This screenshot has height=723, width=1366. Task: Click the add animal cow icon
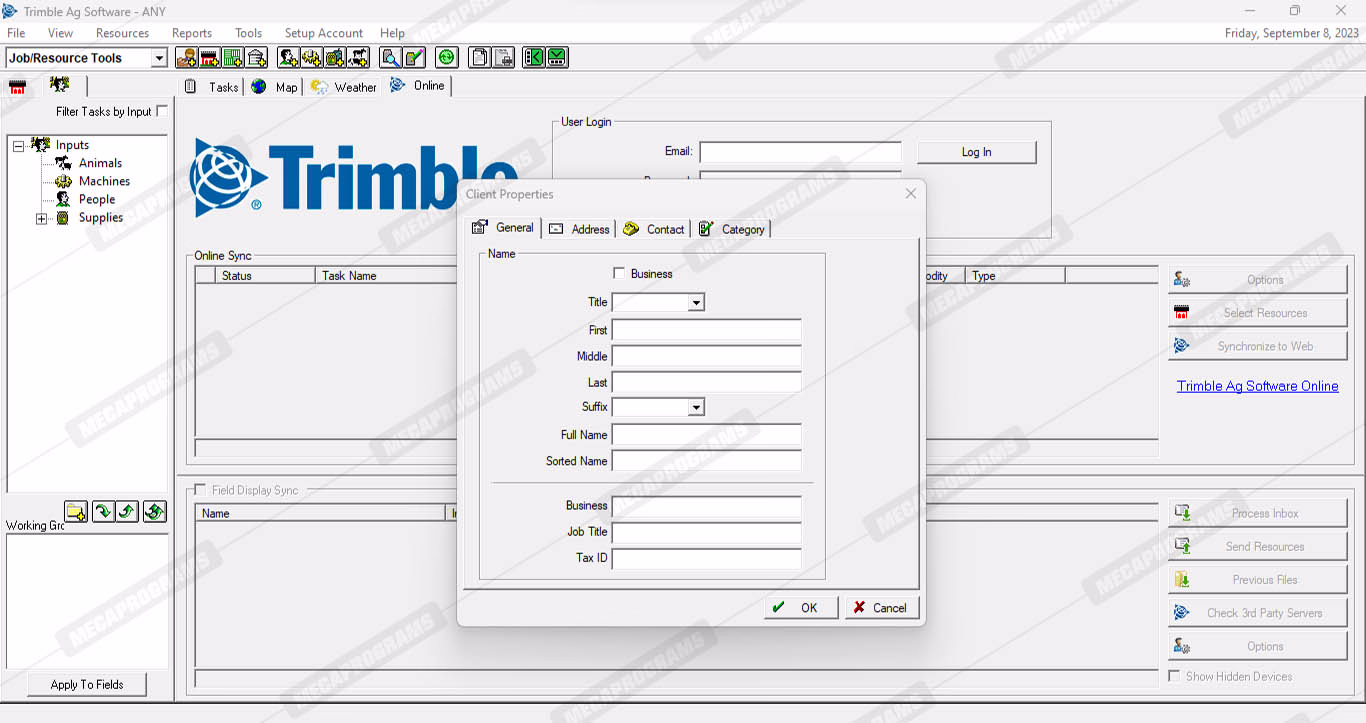click(x=358, y=58)
